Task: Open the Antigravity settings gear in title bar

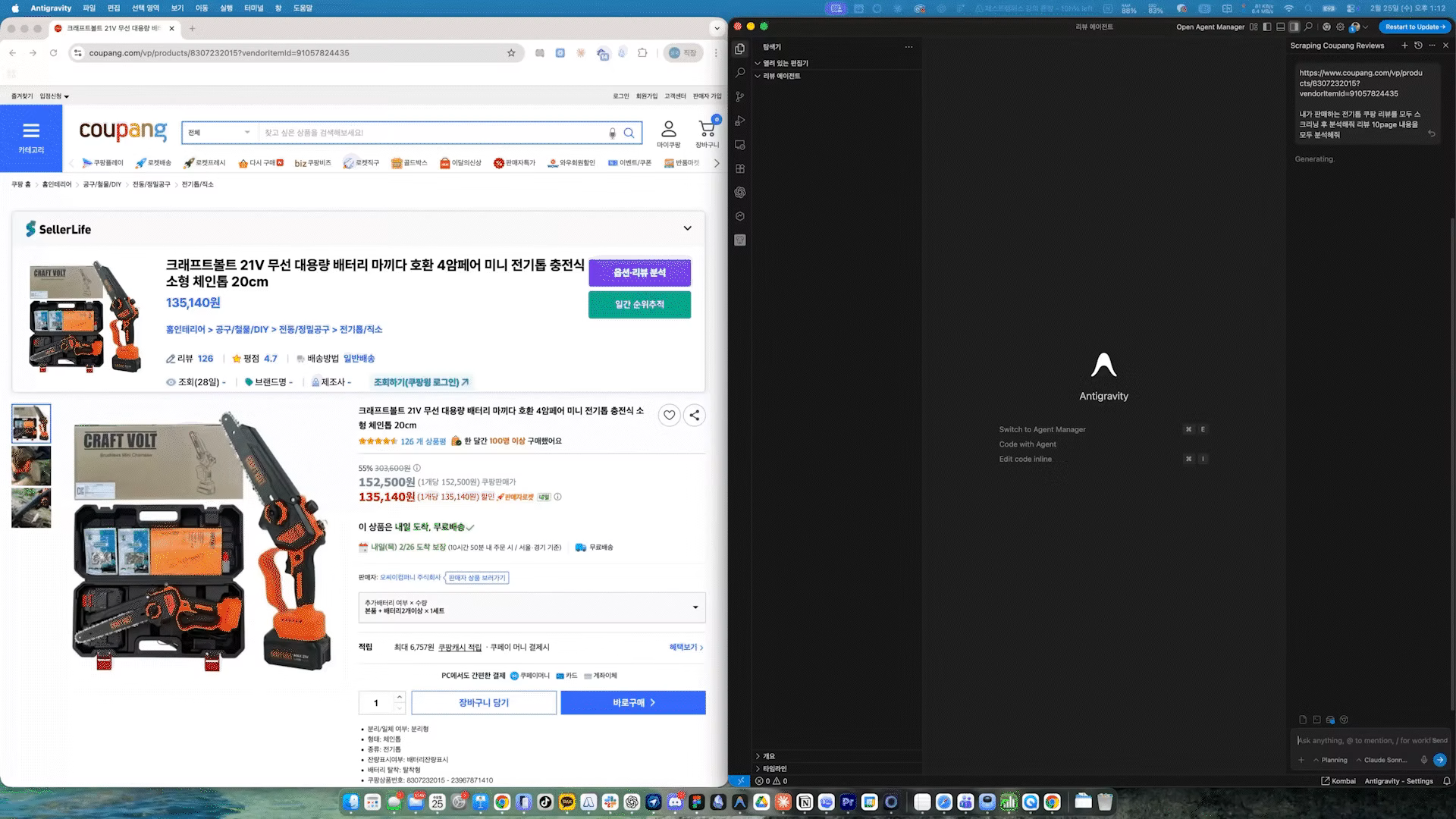Action: point(1340,27)
